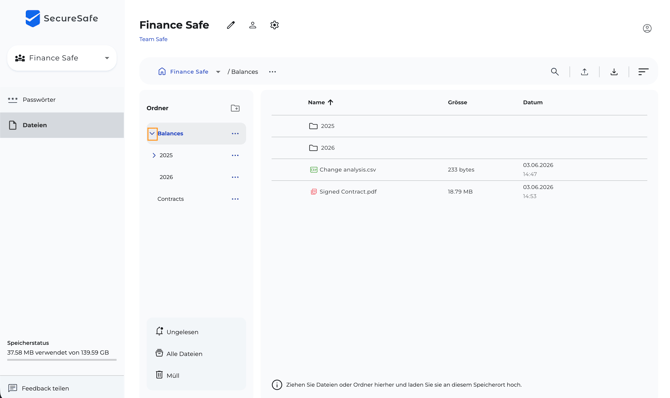The height and width of the screenshot is (398, 670).
Task: Open search with the magnifier icon
Action: (555, 72)
